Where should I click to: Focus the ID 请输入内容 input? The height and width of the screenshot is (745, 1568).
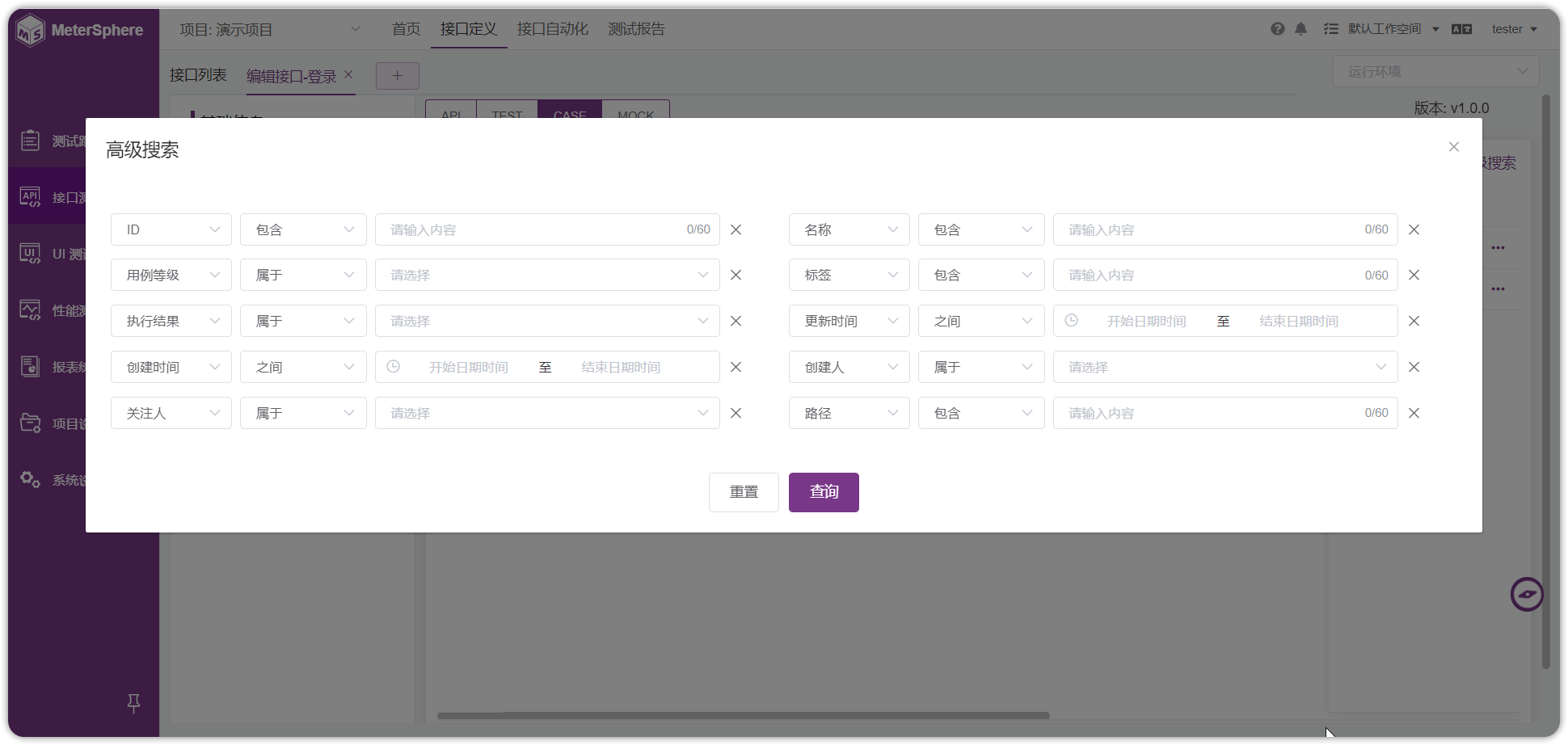coord(547,229)
